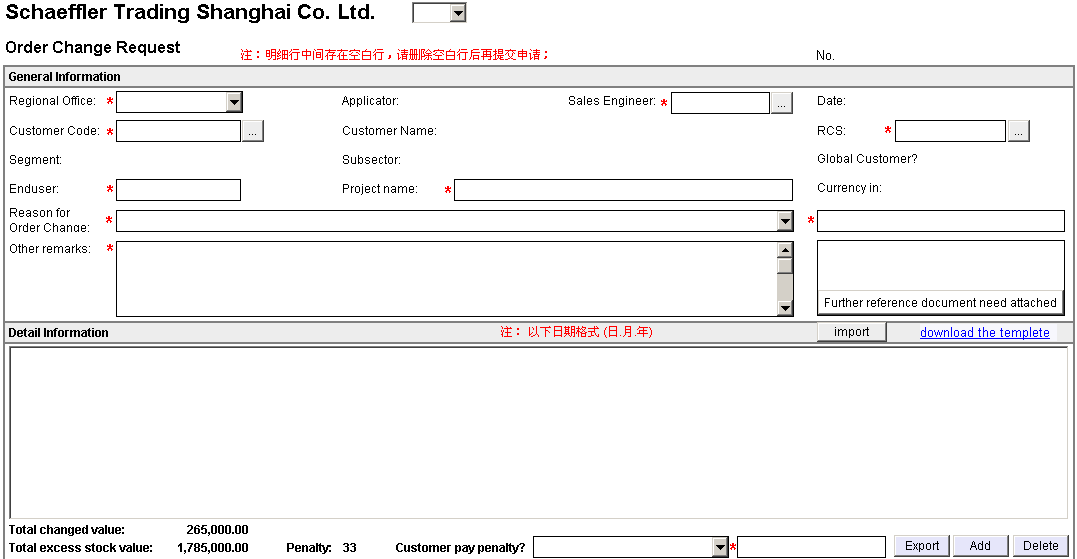The height and width of the screenshot is (559, 1077).
Task: Focus the RCS input field
Action: [x=949, y=131]
